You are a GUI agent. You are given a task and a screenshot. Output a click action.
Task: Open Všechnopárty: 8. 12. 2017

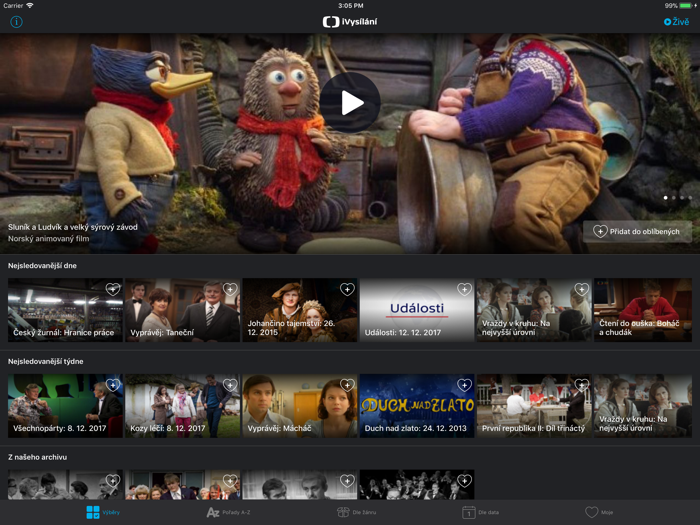click(x=65, y=406)
